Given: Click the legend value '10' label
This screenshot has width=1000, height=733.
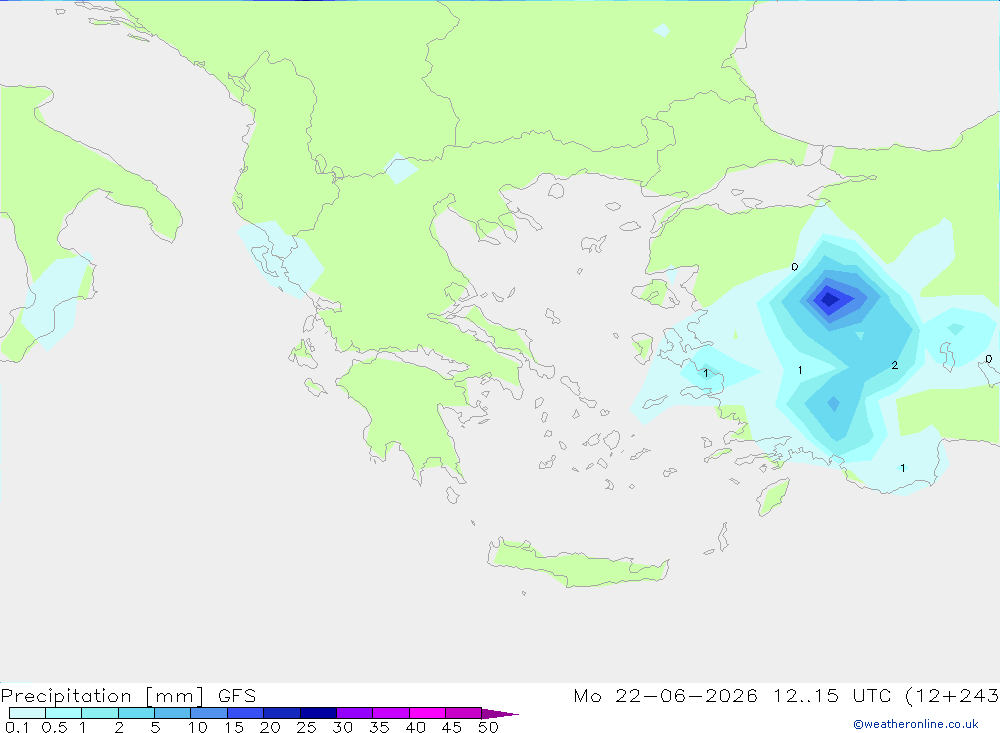Looking at the screenshot, I should click(x=198, y=727).
